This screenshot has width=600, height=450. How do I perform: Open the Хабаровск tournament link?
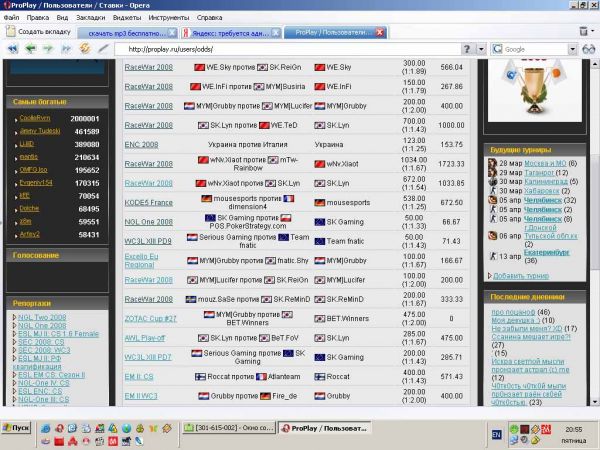[541, 191]
